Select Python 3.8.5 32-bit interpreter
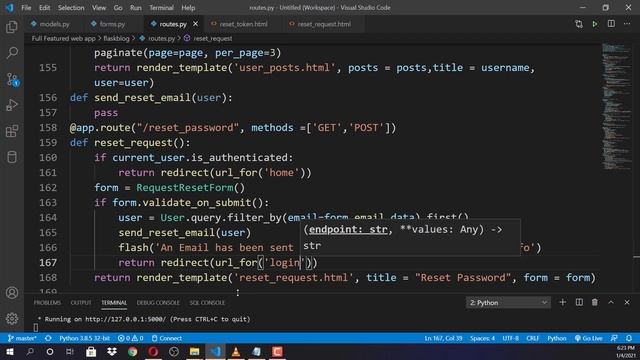 [84, 338]
